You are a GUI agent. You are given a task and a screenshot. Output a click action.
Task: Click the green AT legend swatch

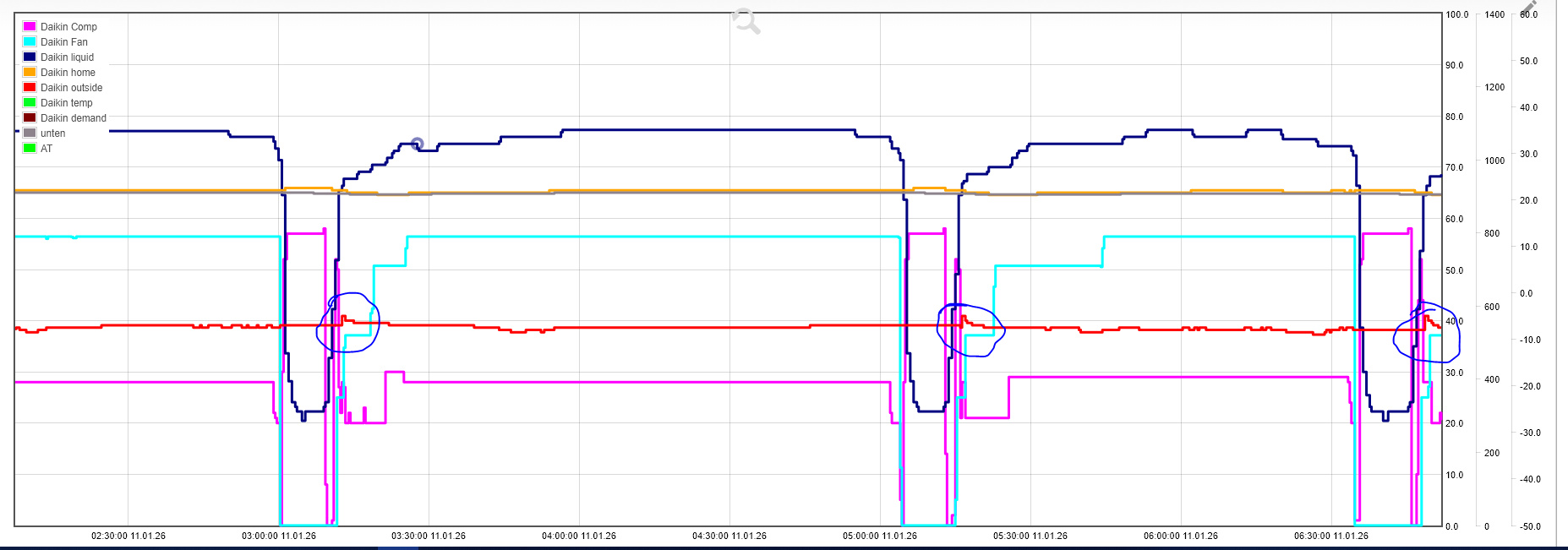pos(30,149)
